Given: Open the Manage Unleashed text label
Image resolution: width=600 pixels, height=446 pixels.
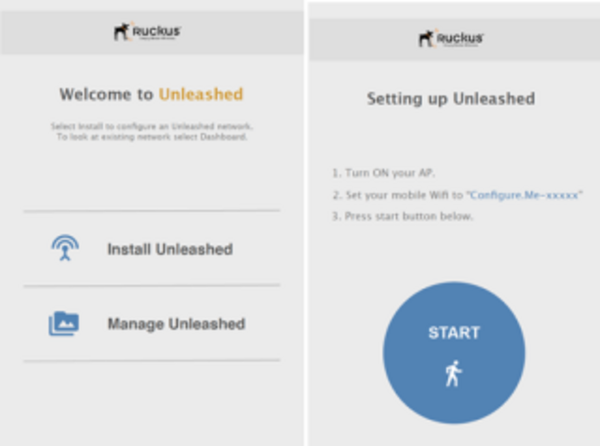Looking at the screenshot, I should click(176, 324).
